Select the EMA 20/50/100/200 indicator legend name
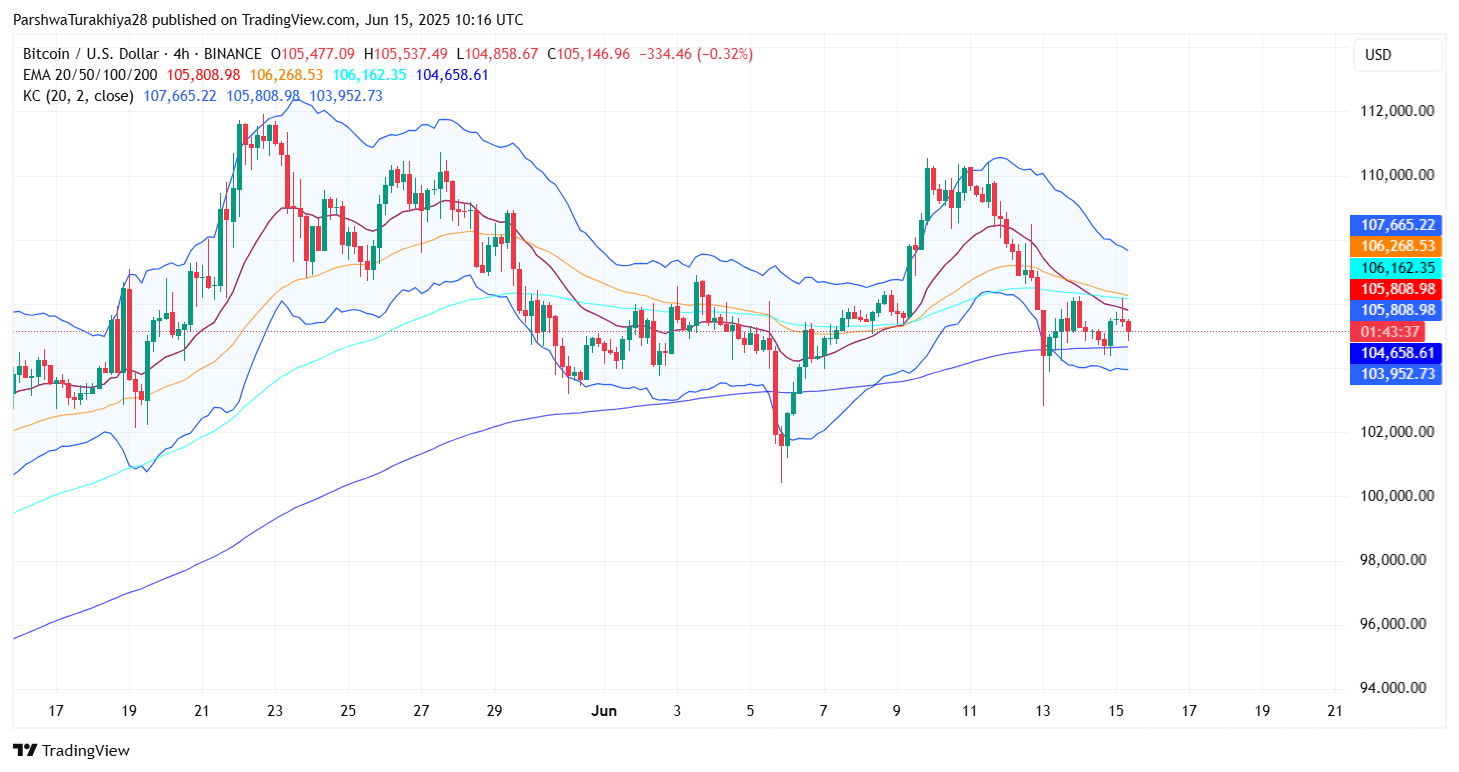Image resolution: width=1459 pixels, height=772 pixels. pyautogui.click(x=90, y=75)
